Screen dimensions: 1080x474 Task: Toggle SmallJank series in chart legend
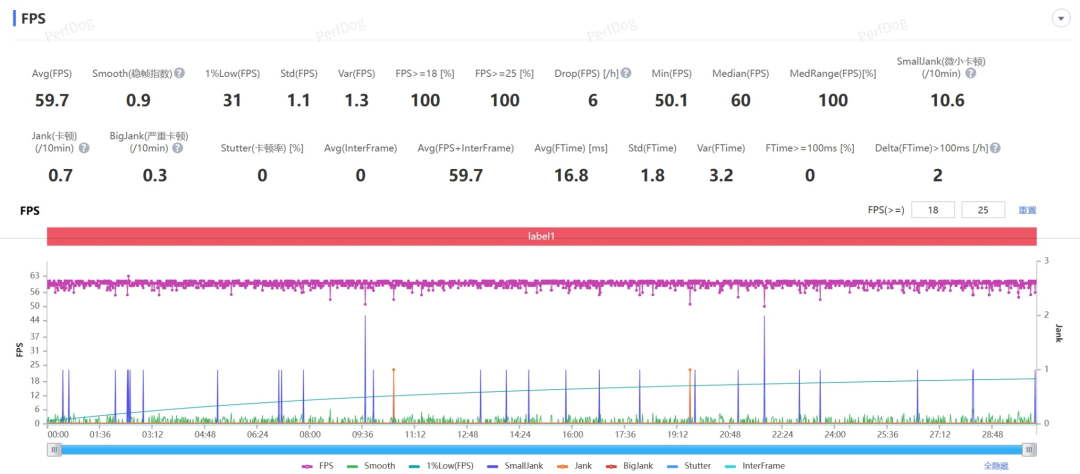(x=515, y=466)
